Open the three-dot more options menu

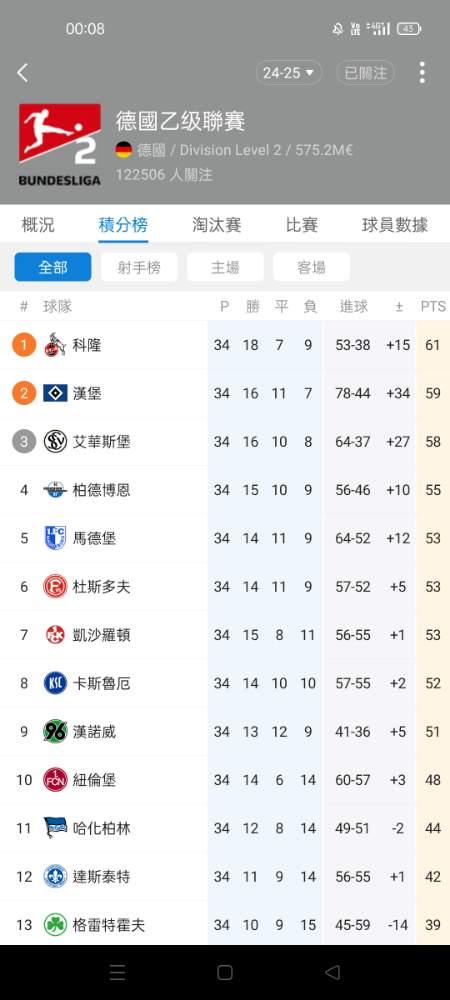coord(422,73)
